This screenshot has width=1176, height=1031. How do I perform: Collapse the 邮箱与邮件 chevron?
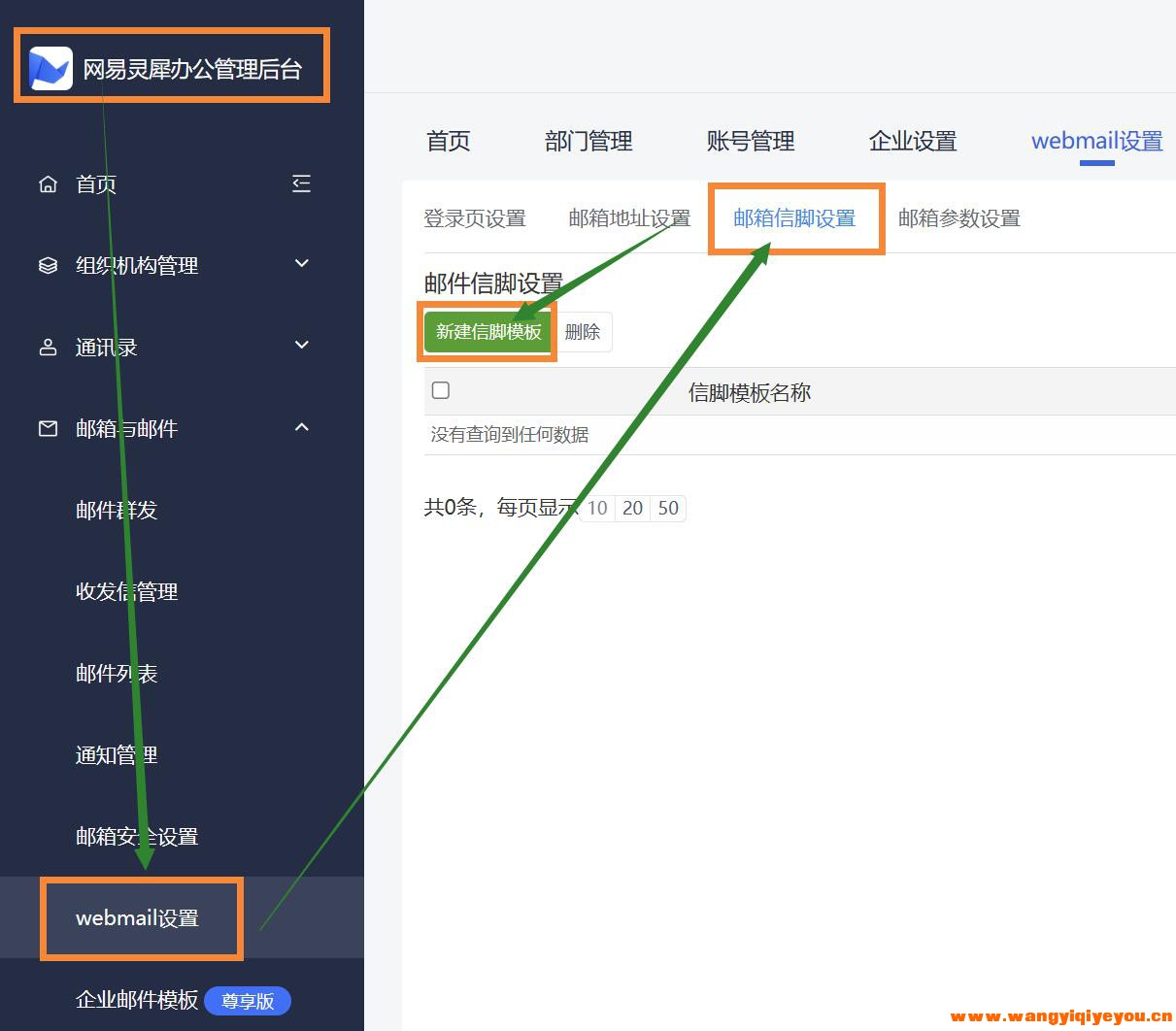pos(302,426)
